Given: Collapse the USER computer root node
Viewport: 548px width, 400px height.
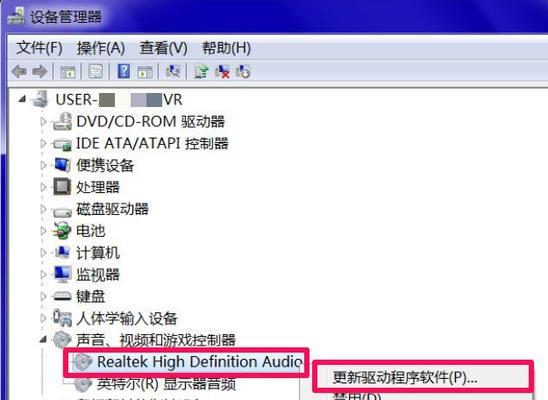Looking at the screenshot, I should point(22,100).
